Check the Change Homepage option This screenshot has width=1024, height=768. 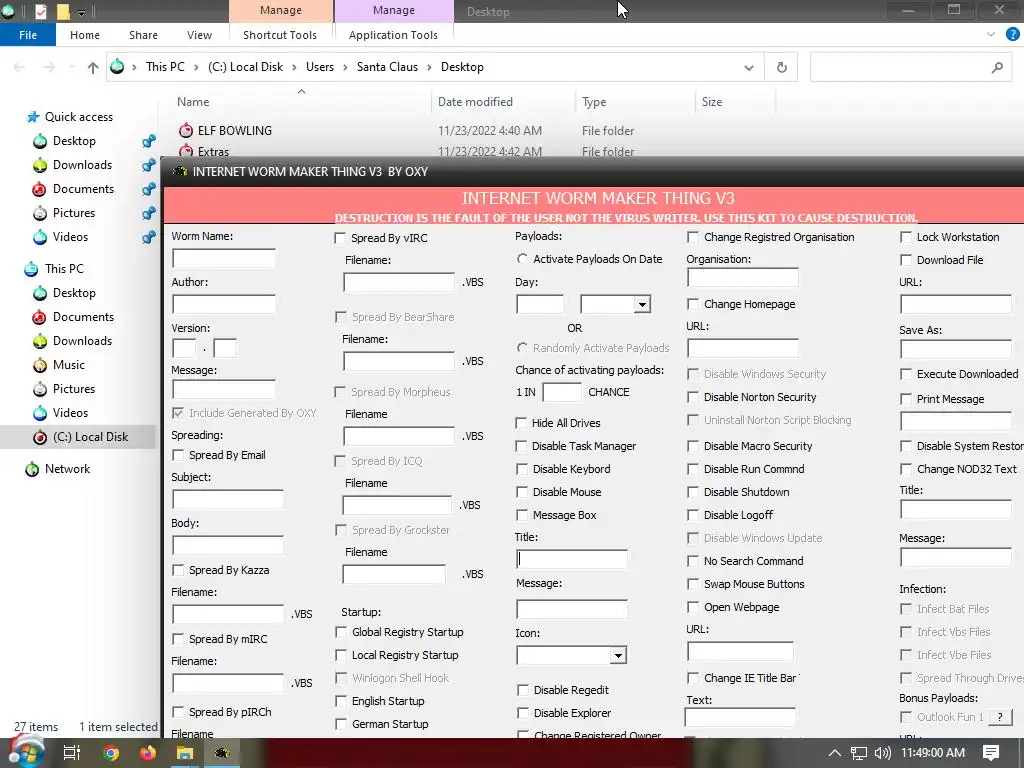[x=693, y=304]
